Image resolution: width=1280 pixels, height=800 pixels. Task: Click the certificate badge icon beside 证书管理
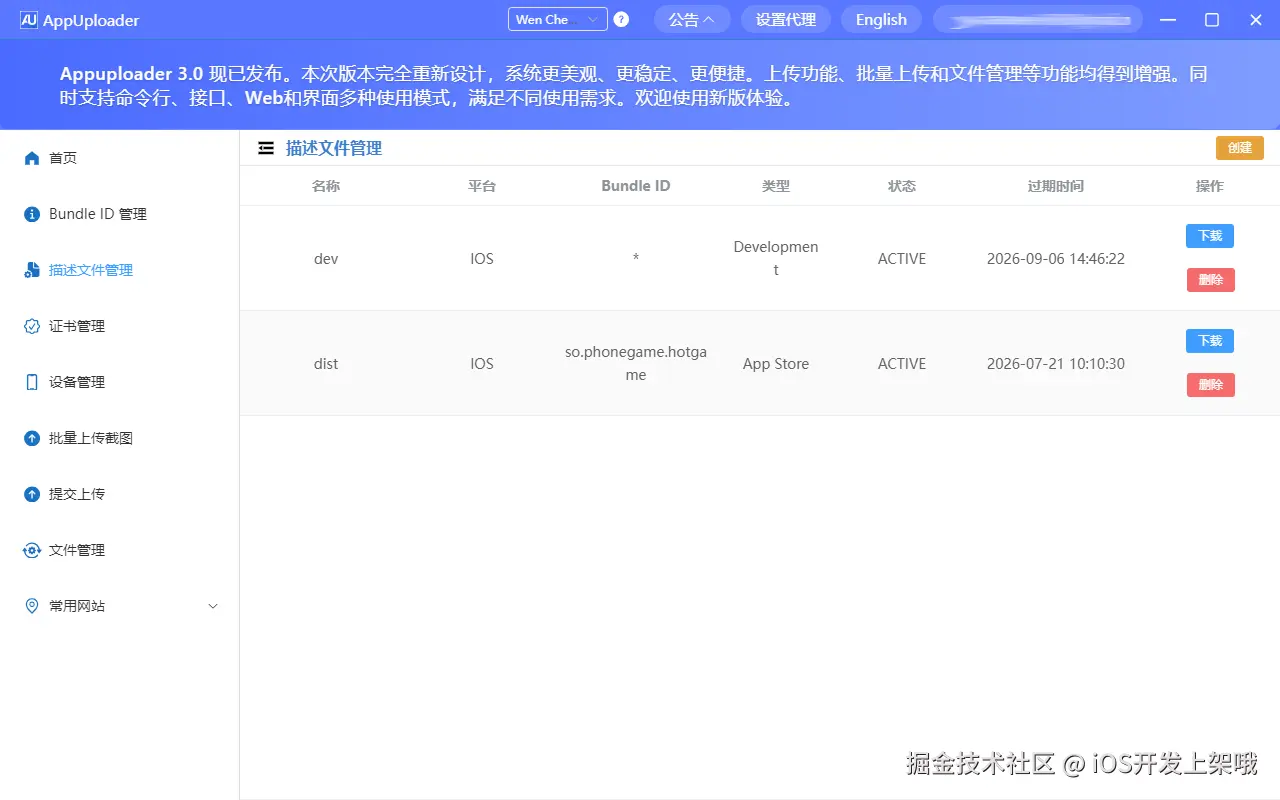pyautogui.click(x=32, y=326)
